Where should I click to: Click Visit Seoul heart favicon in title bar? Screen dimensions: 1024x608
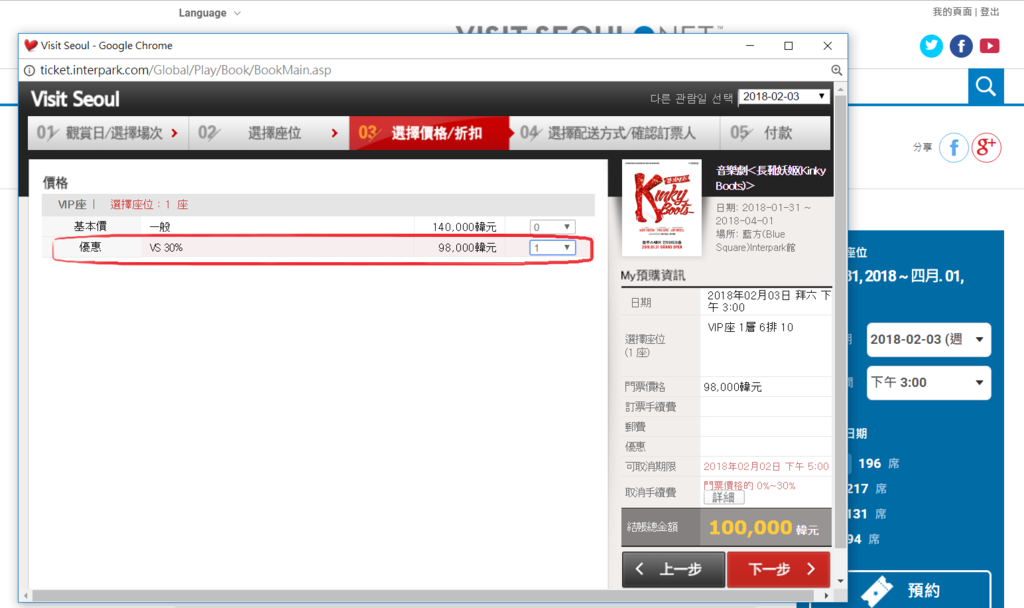[31, 45]
